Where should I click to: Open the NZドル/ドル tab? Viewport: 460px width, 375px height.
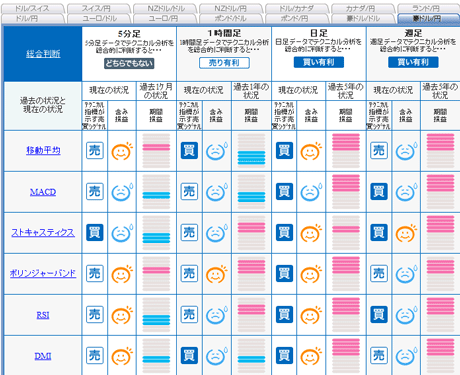pyautogui.click(x=165, y=8)
